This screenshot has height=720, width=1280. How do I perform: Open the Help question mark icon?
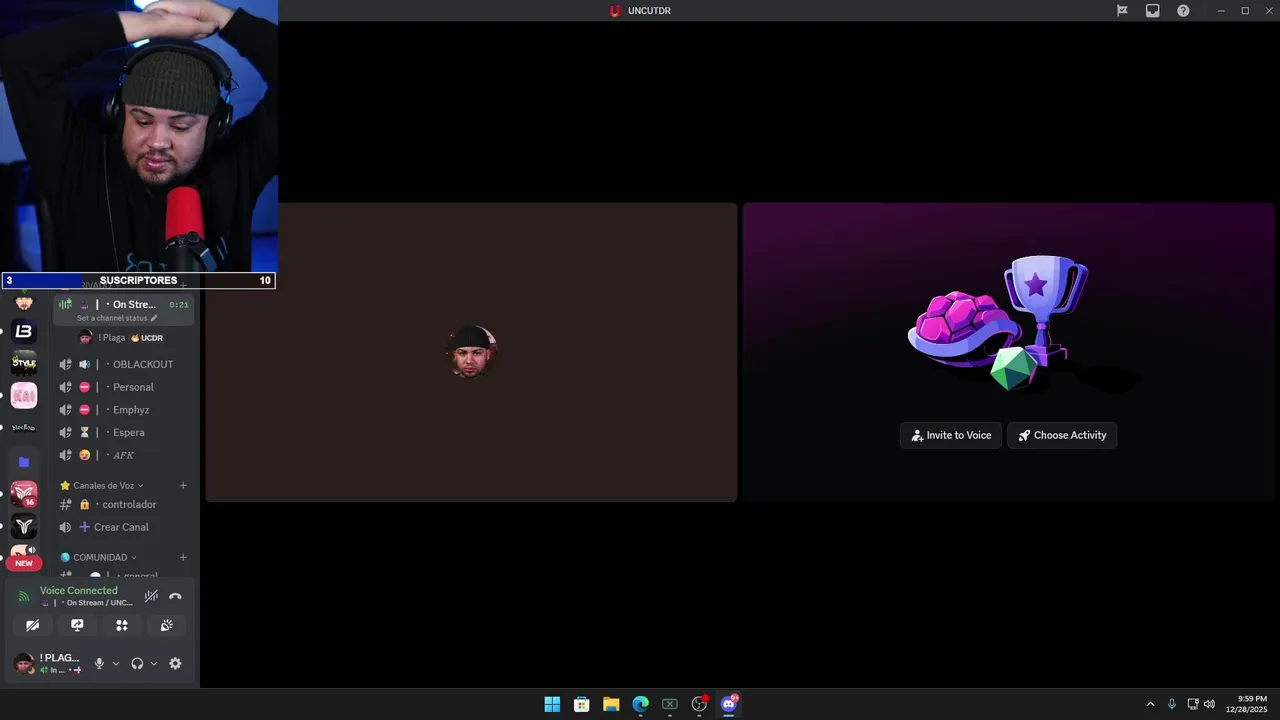(x=1183, y=11)
